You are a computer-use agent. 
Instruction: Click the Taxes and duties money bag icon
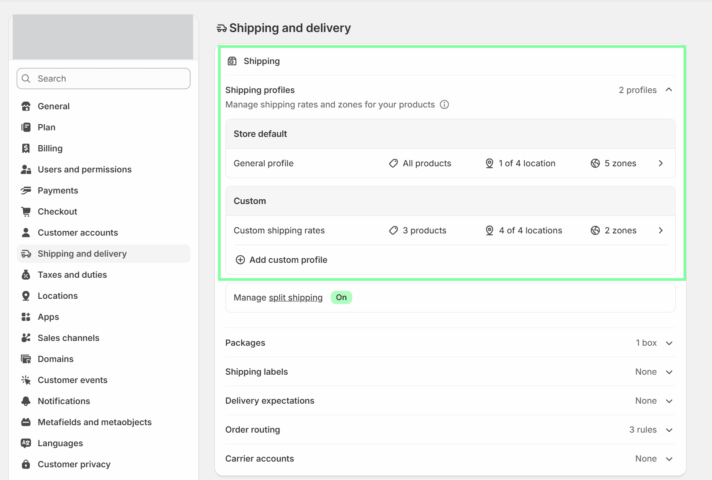[26, 275]
